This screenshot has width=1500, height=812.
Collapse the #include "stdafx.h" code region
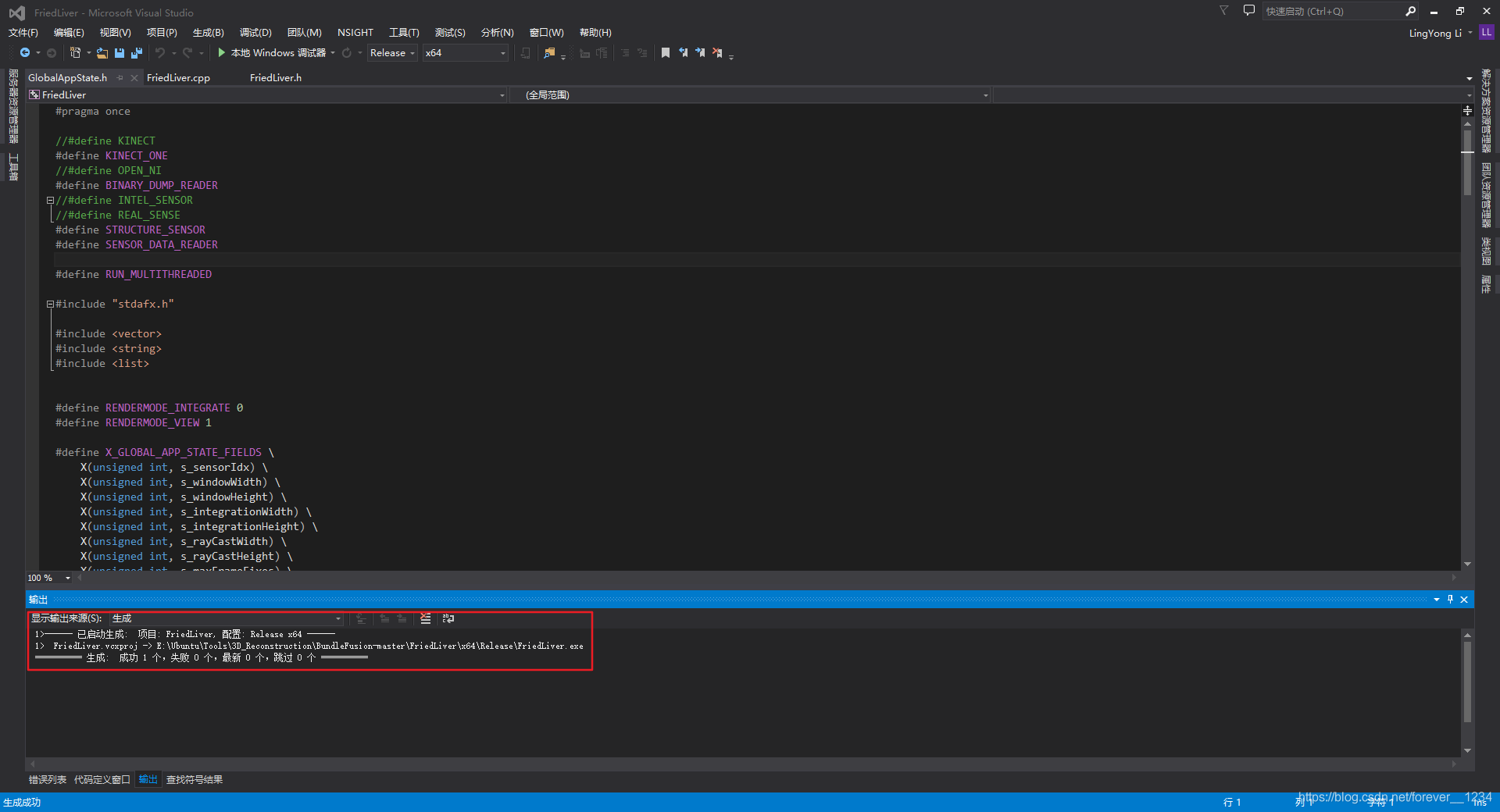[x=50, y=304]
